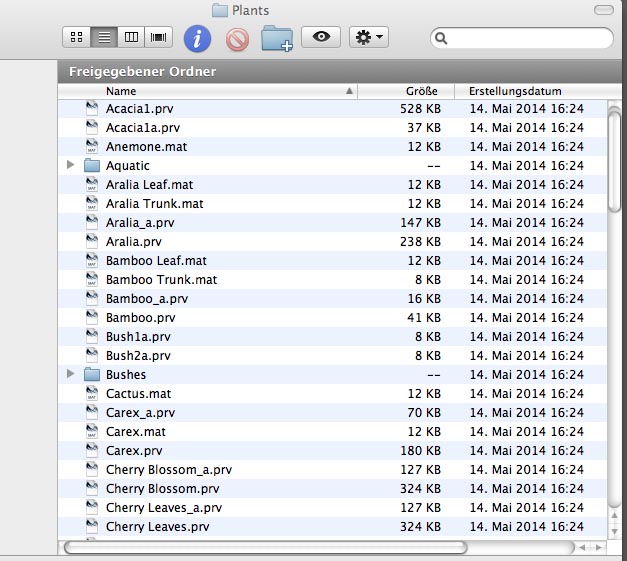Select Carex_a.prv file icon
The width and height of the screenshot is (627, 561).
coord(92,412)
